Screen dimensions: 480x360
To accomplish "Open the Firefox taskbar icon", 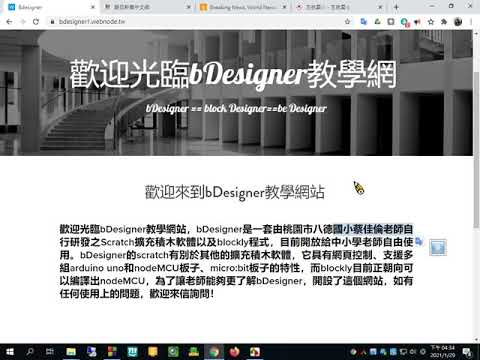I will (x=234, y=352).
